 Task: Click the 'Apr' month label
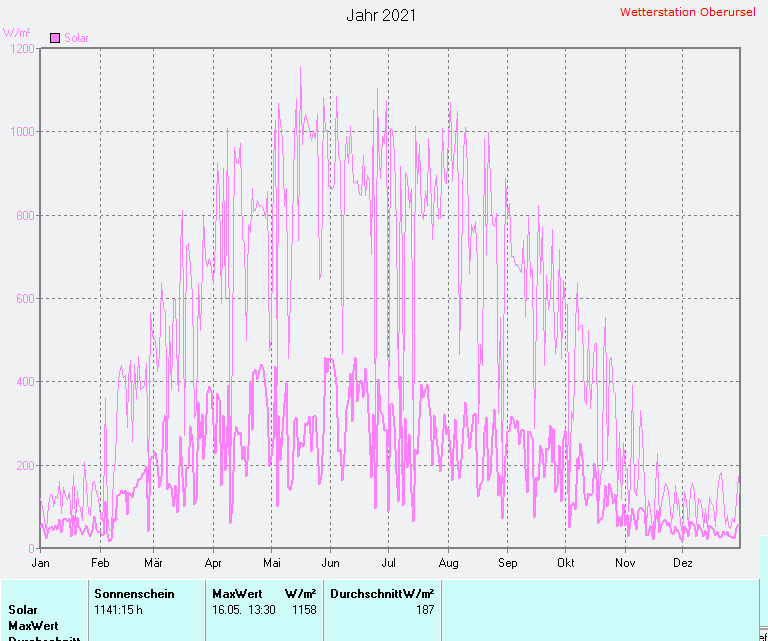(213, 563)
